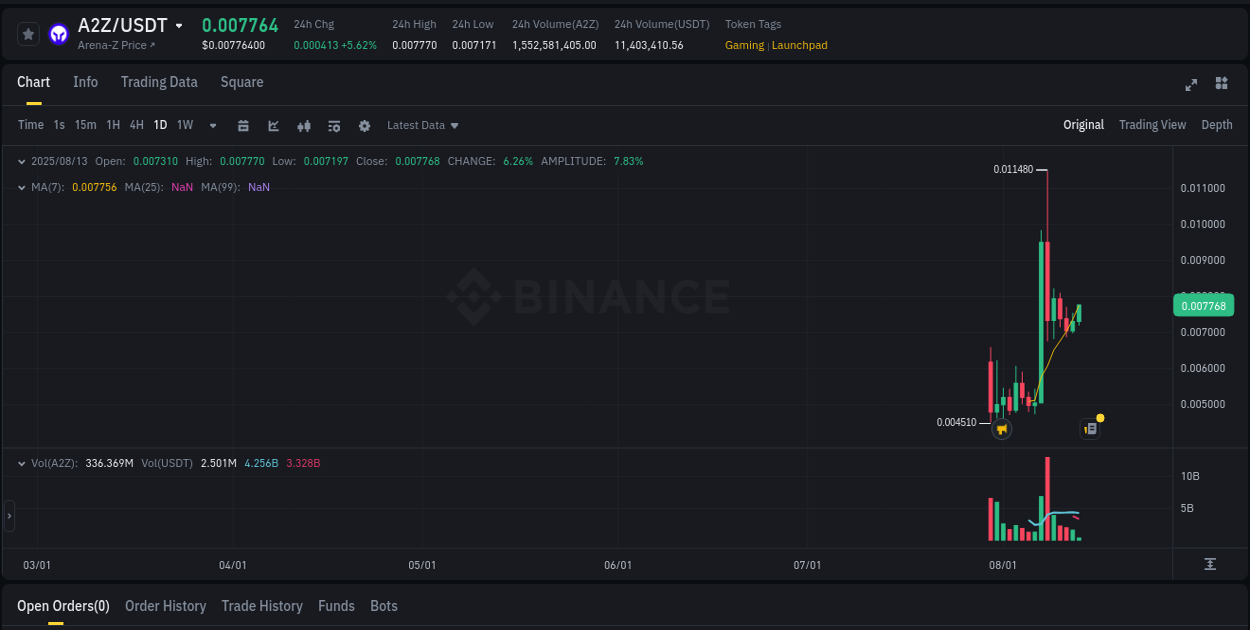Collapse the OHLC info row chevron
This screenshot has height=630, width=1250.
20,160
